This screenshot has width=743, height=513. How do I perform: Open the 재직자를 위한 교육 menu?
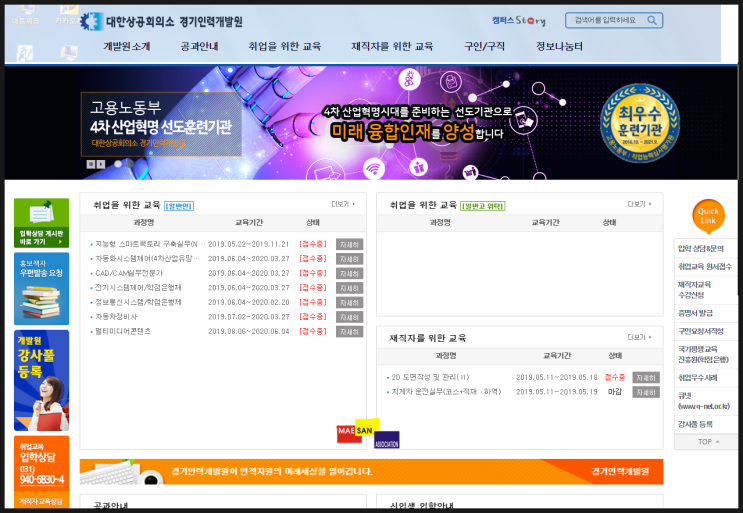click(x=392, y=46)
